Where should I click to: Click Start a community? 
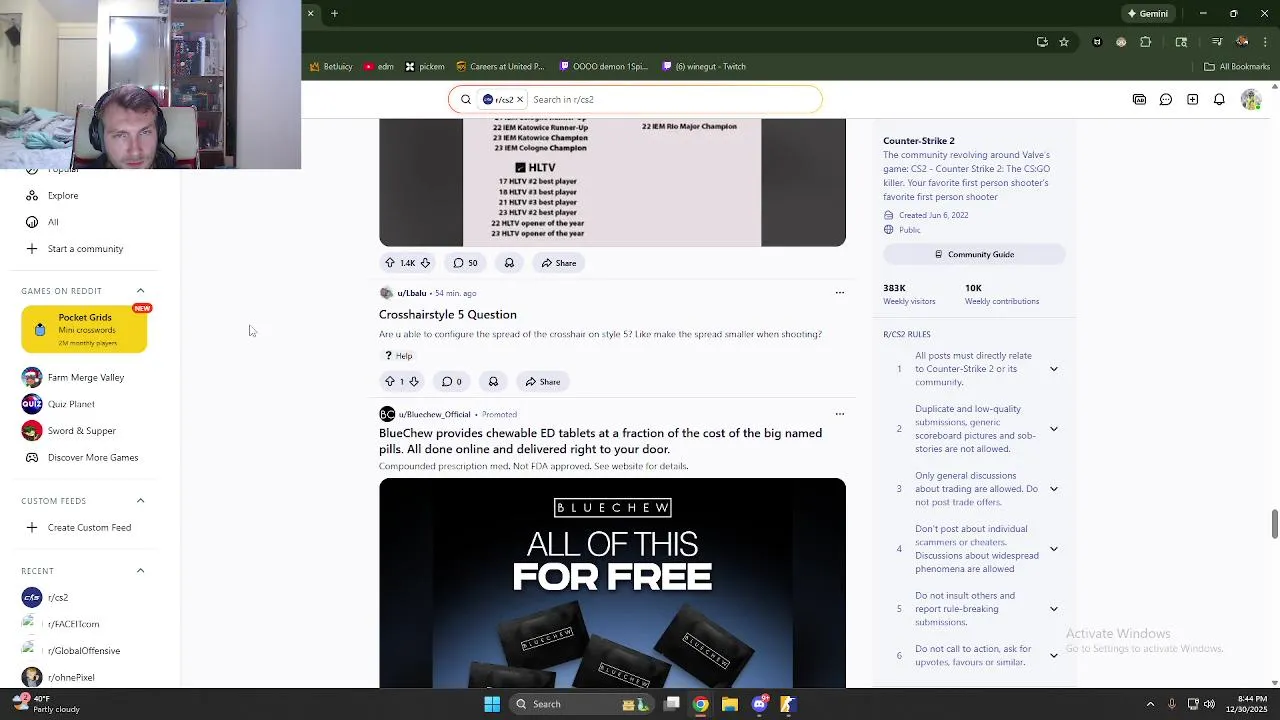point(85,249)
